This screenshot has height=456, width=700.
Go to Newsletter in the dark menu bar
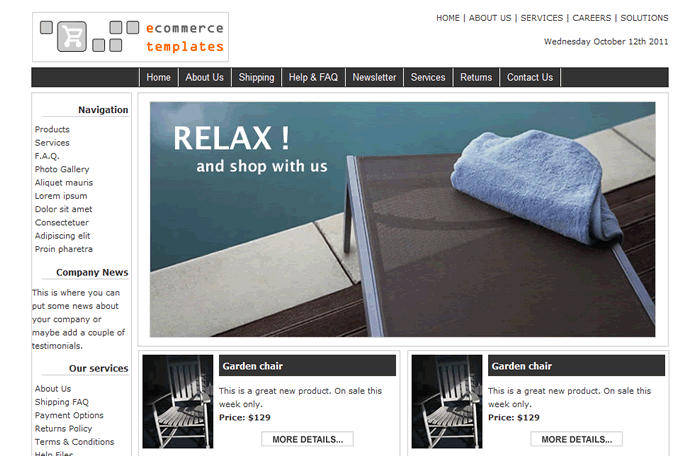[374, 77]
